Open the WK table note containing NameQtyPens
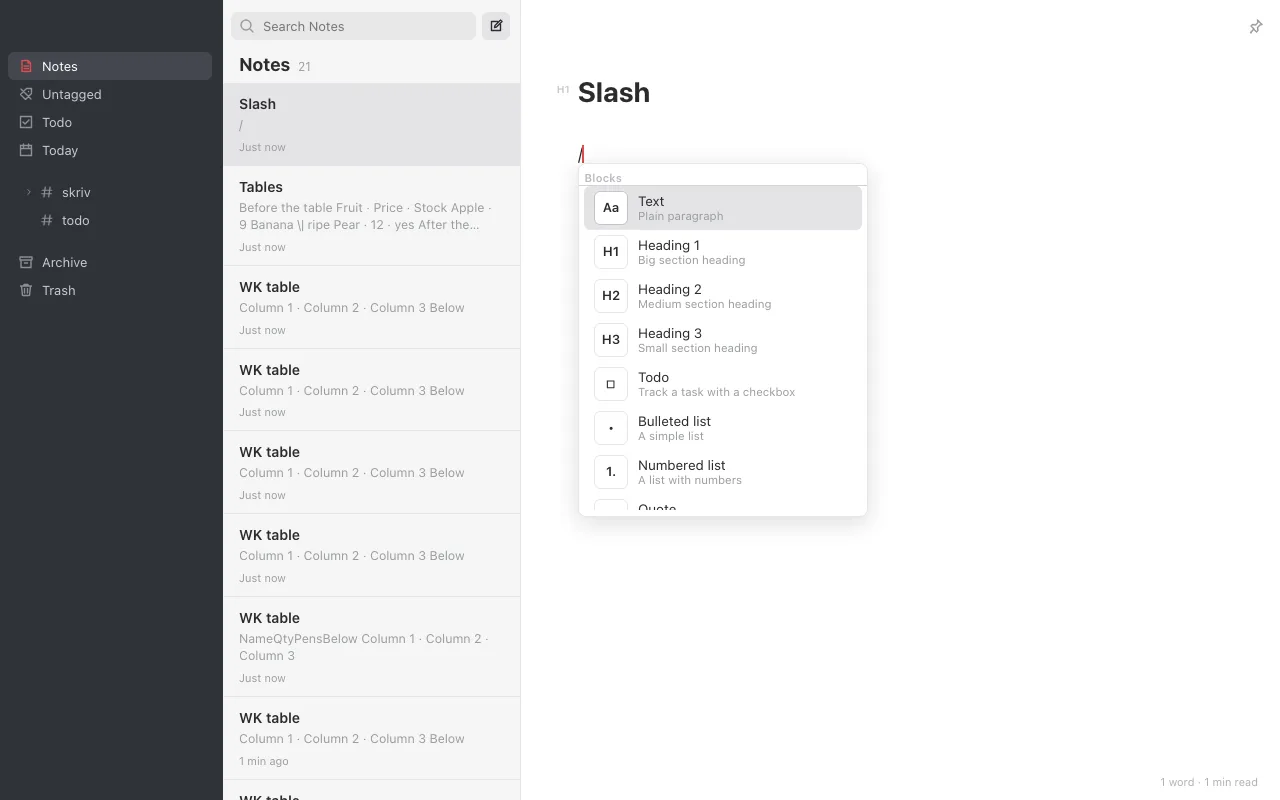The height and width of the screenshot is (800, 1280). click(x=371, y=647)
